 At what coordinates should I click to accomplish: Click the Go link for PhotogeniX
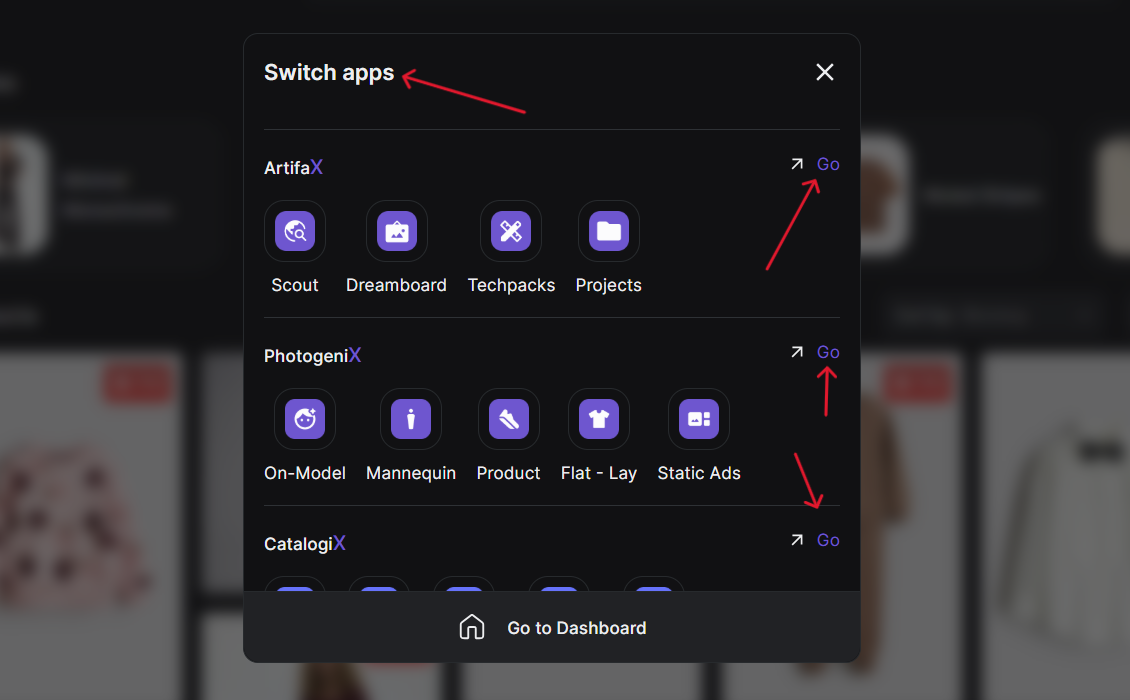click(x=828, y=352)
